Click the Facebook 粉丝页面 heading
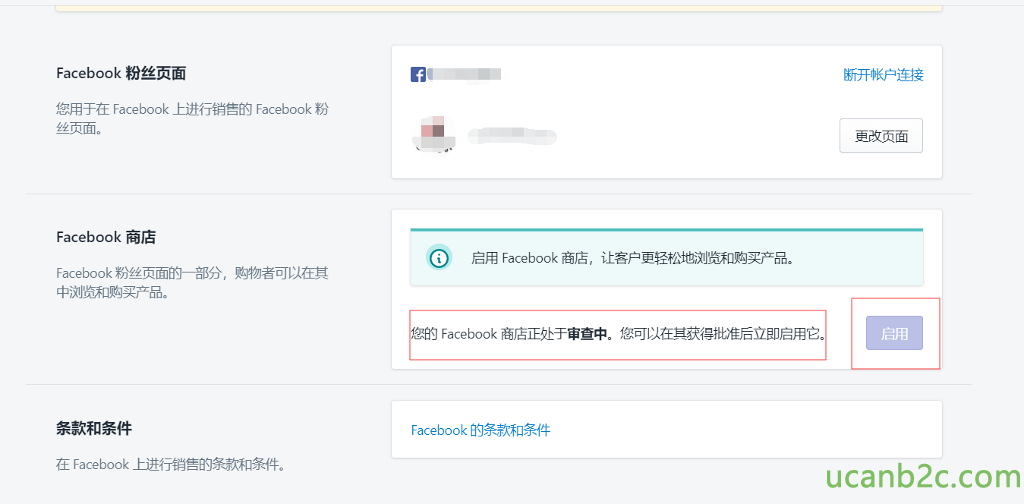Screen dimensions: 1024x504 121,73
